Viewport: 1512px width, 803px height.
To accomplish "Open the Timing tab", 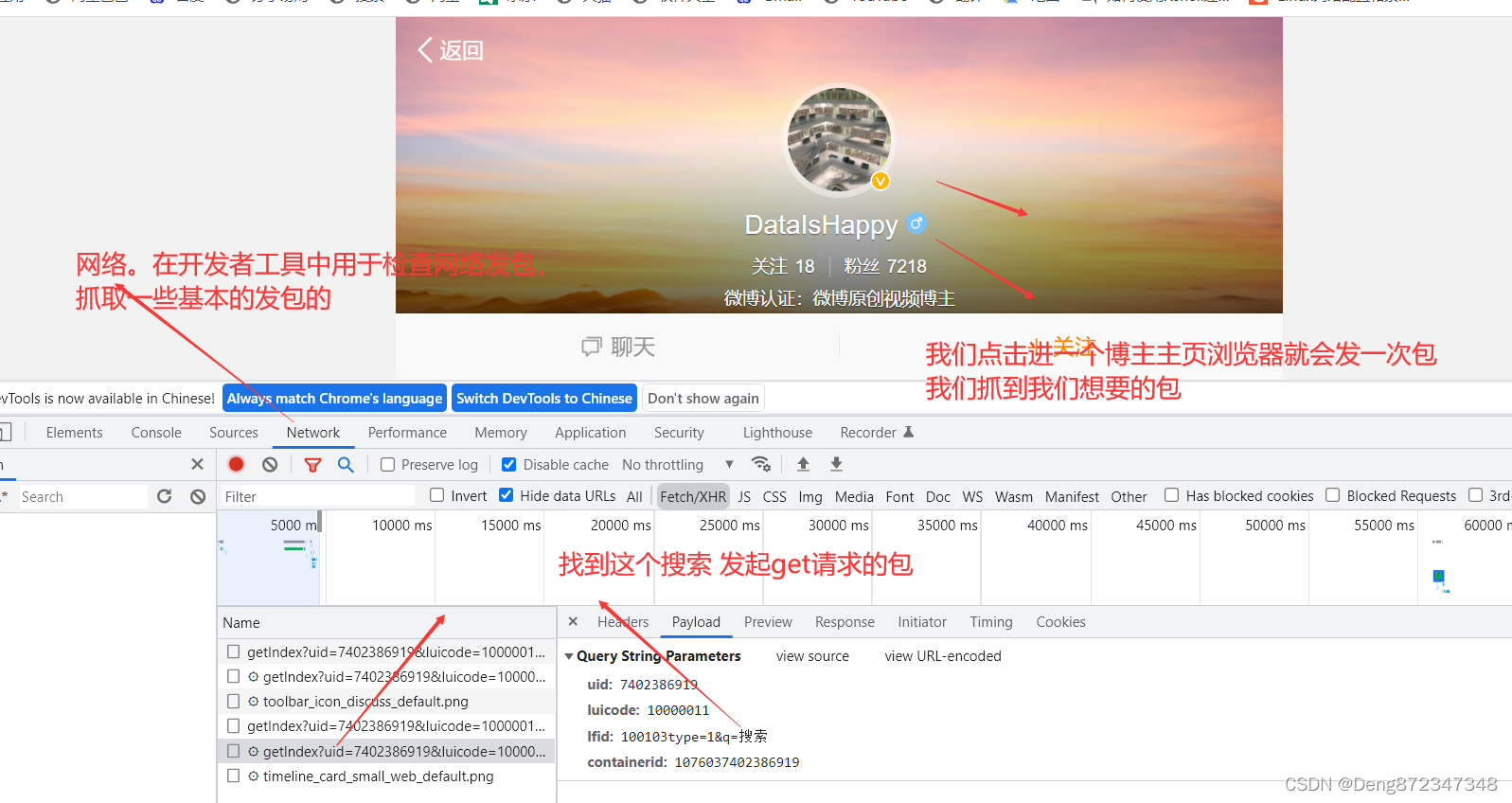I will click(991, 622).
